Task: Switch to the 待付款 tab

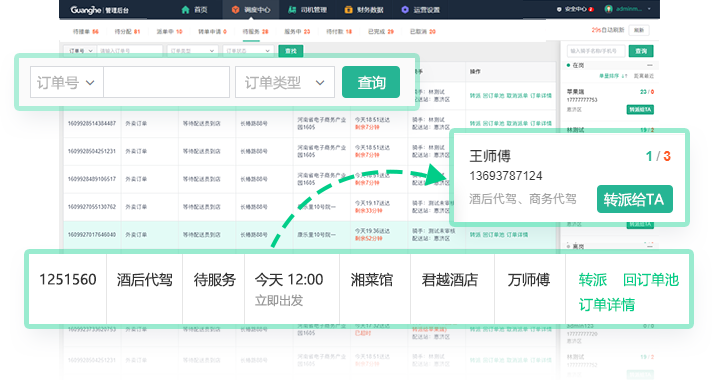Action: pyautogui.click(x=339, y=32)
